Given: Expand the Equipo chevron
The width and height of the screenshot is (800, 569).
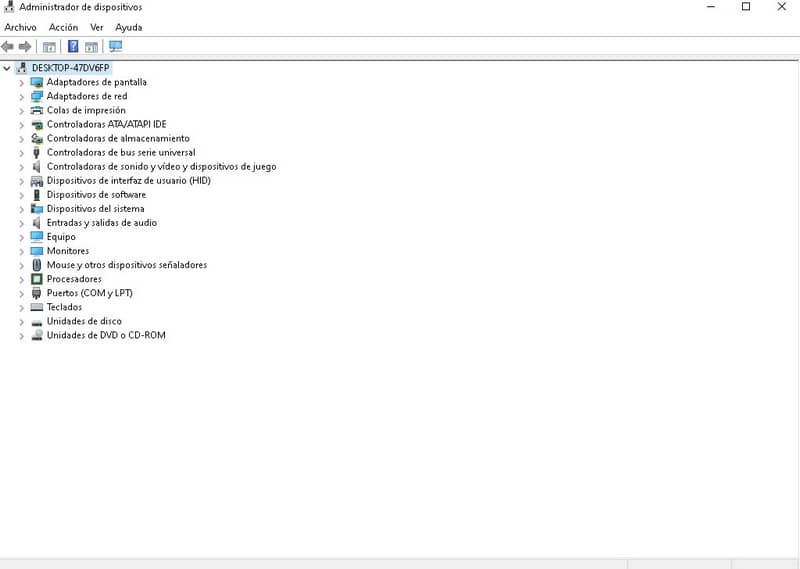Looking at the screenshot, I should [21, 237].
